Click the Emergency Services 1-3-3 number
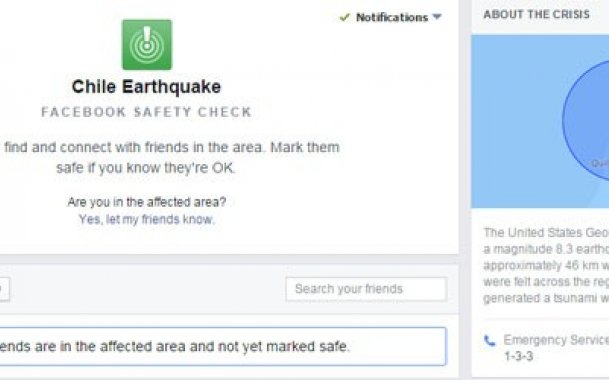609x380 pixels. click(x=518, y=356)
